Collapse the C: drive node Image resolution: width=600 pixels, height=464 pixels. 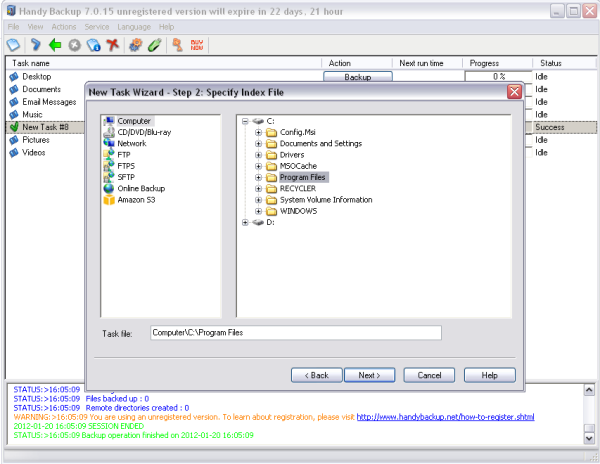click(245, 121)
